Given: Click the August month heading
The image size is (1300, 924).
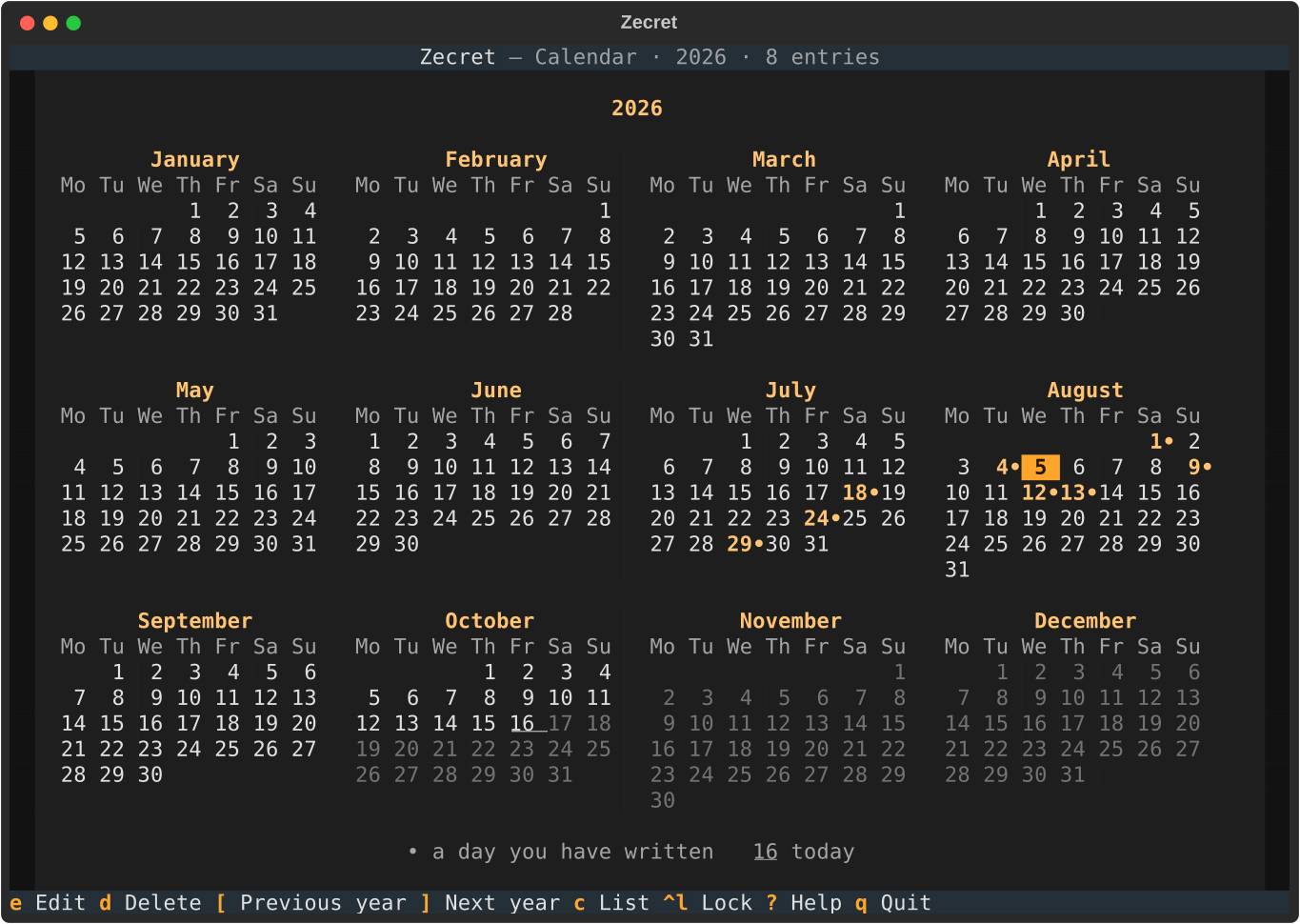Looking at the screenshot, I should pyautogui.click(x=1086, y=390).
